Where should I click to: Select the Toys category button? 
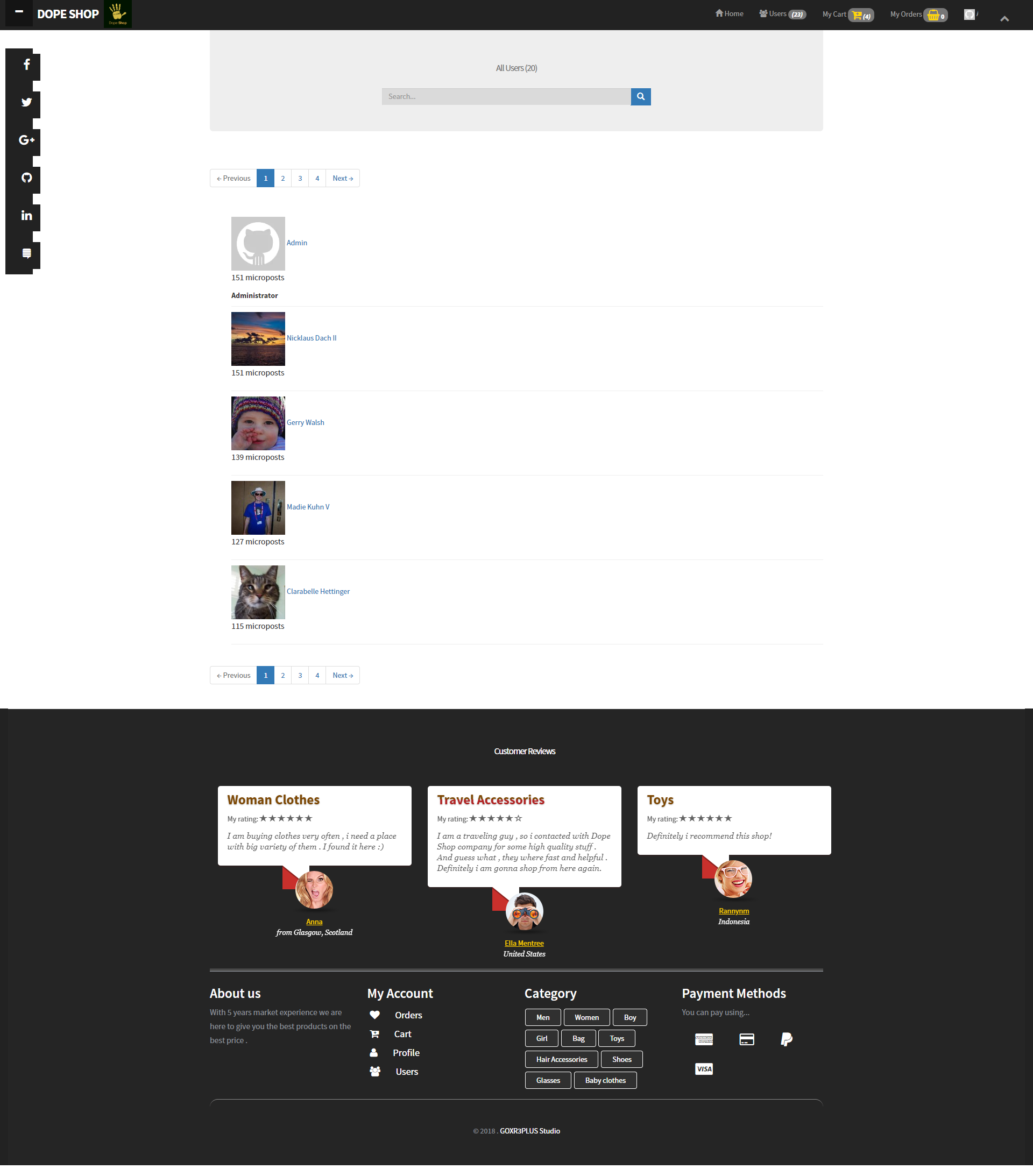click(x=617, y=1037)
